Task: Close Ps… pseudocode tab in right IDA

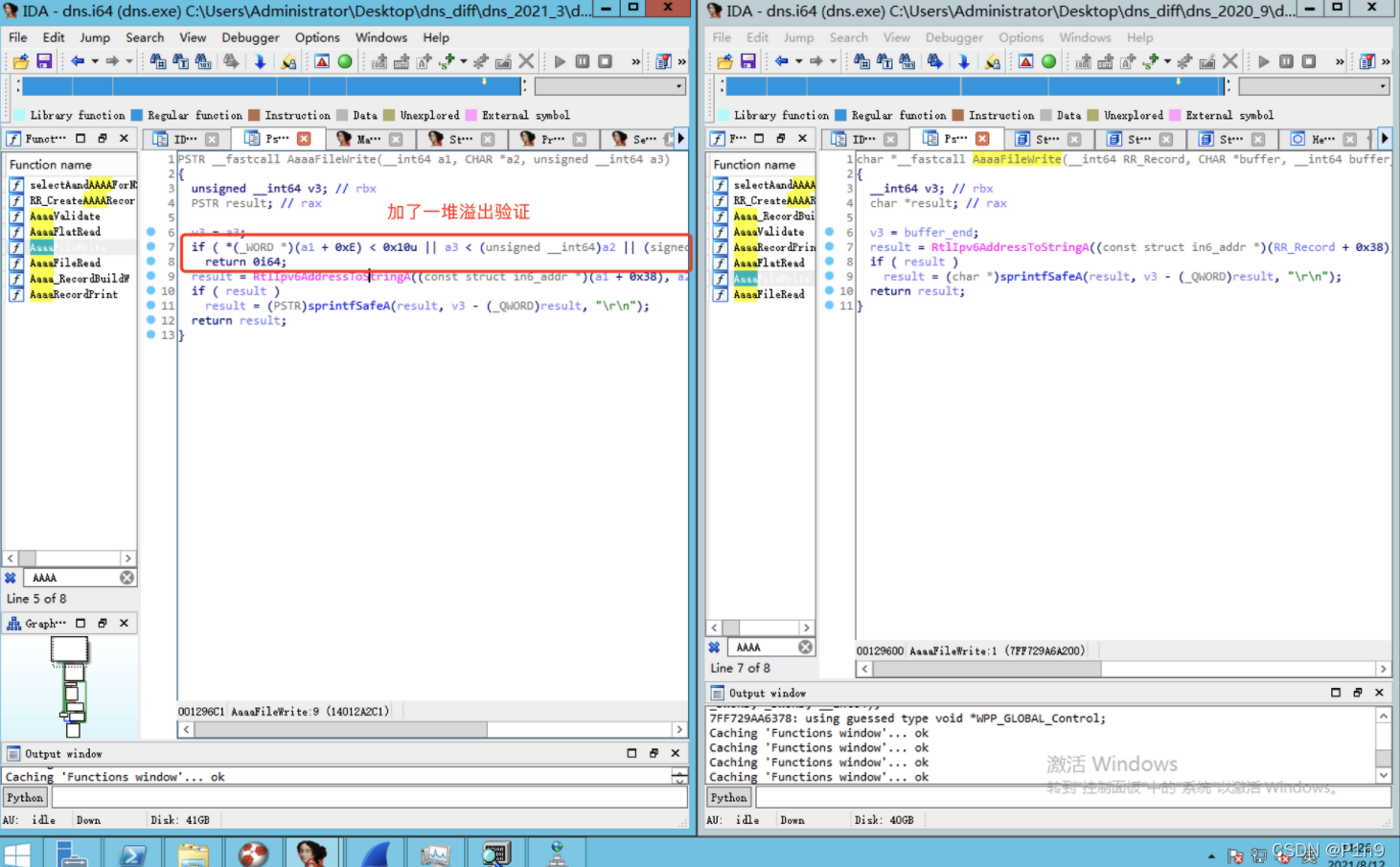Action: coord(982,139)
